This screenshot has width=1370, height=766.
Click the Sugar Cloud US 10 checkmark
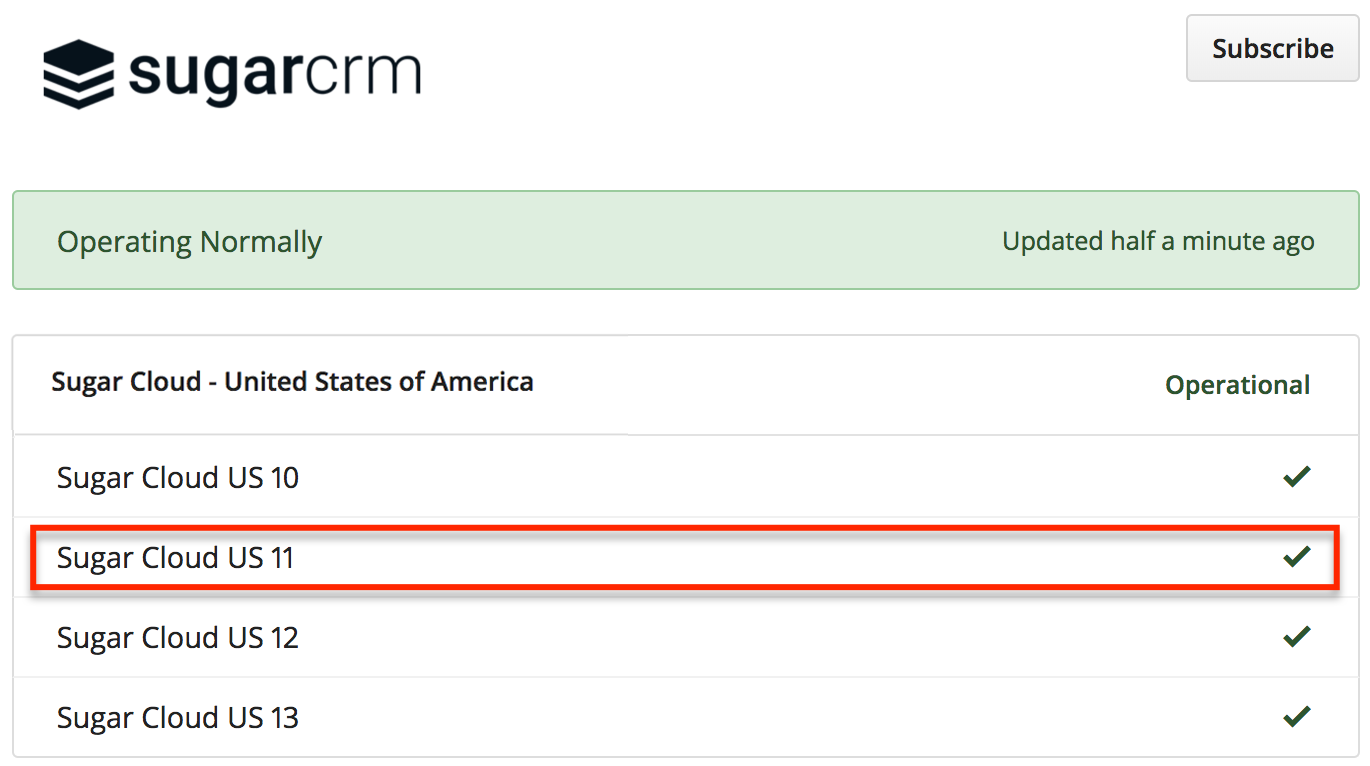[1296, 477]
